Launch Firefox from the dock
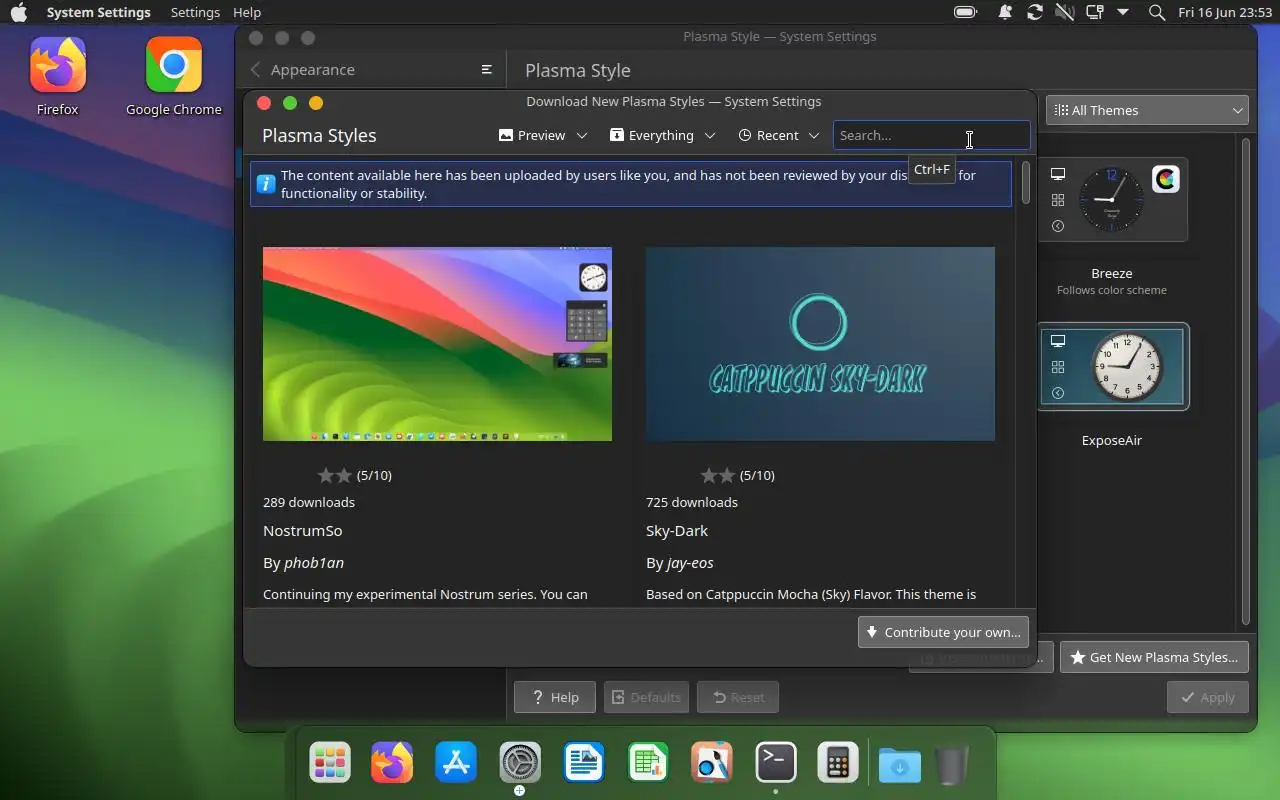The width and height of the screenshot is (1280, 800). pyautogui.click(x=392, y=764)
